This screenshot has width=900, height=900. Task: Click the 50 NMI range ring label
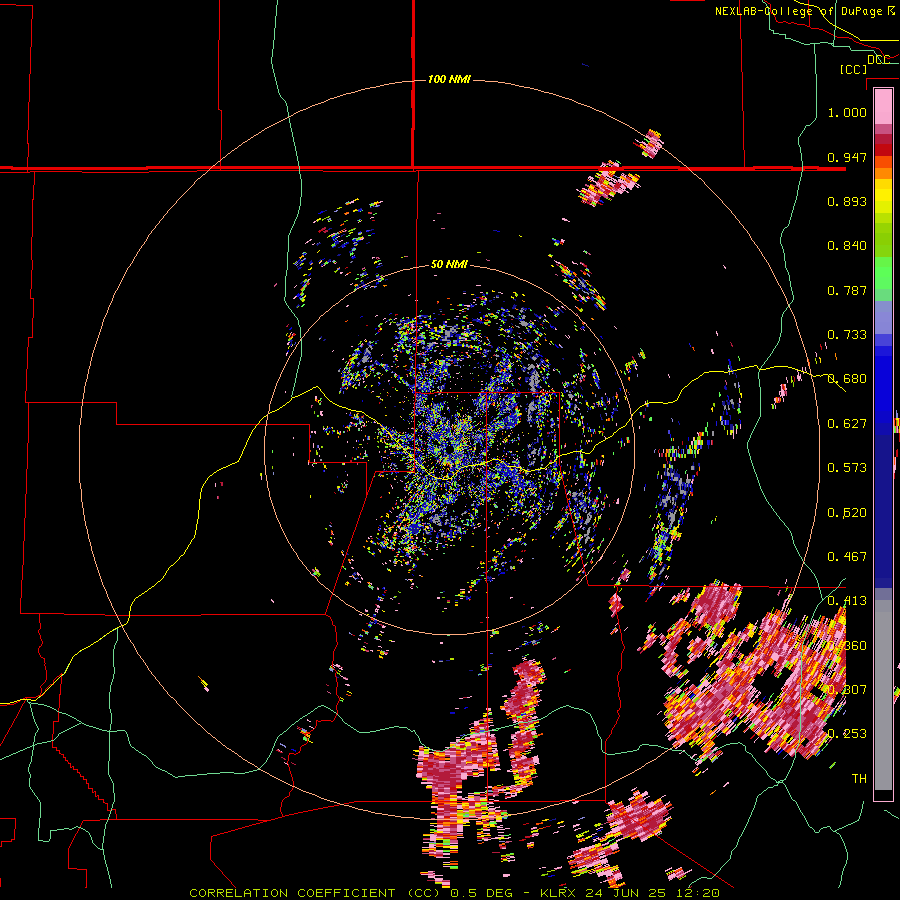tap(449, 265)
